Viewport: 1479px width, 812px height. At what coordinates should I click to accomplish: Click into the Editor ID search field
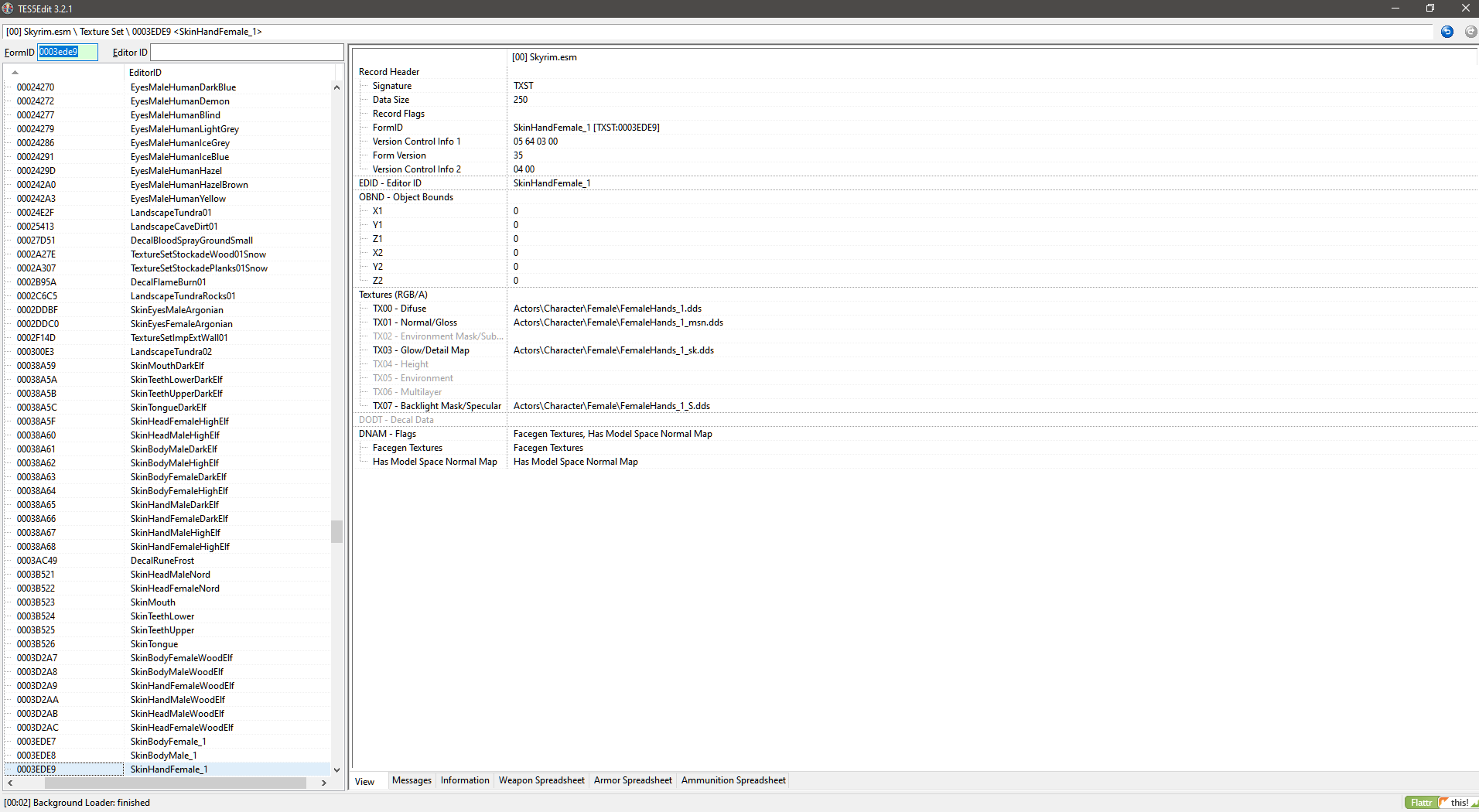click(247, 52)
